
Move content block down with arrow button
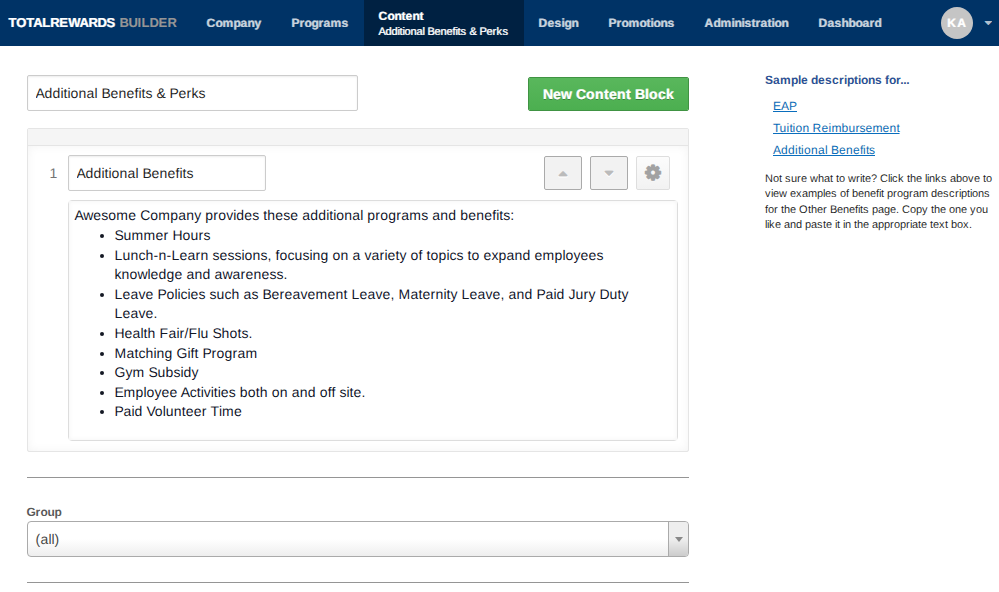click(608, 173)
